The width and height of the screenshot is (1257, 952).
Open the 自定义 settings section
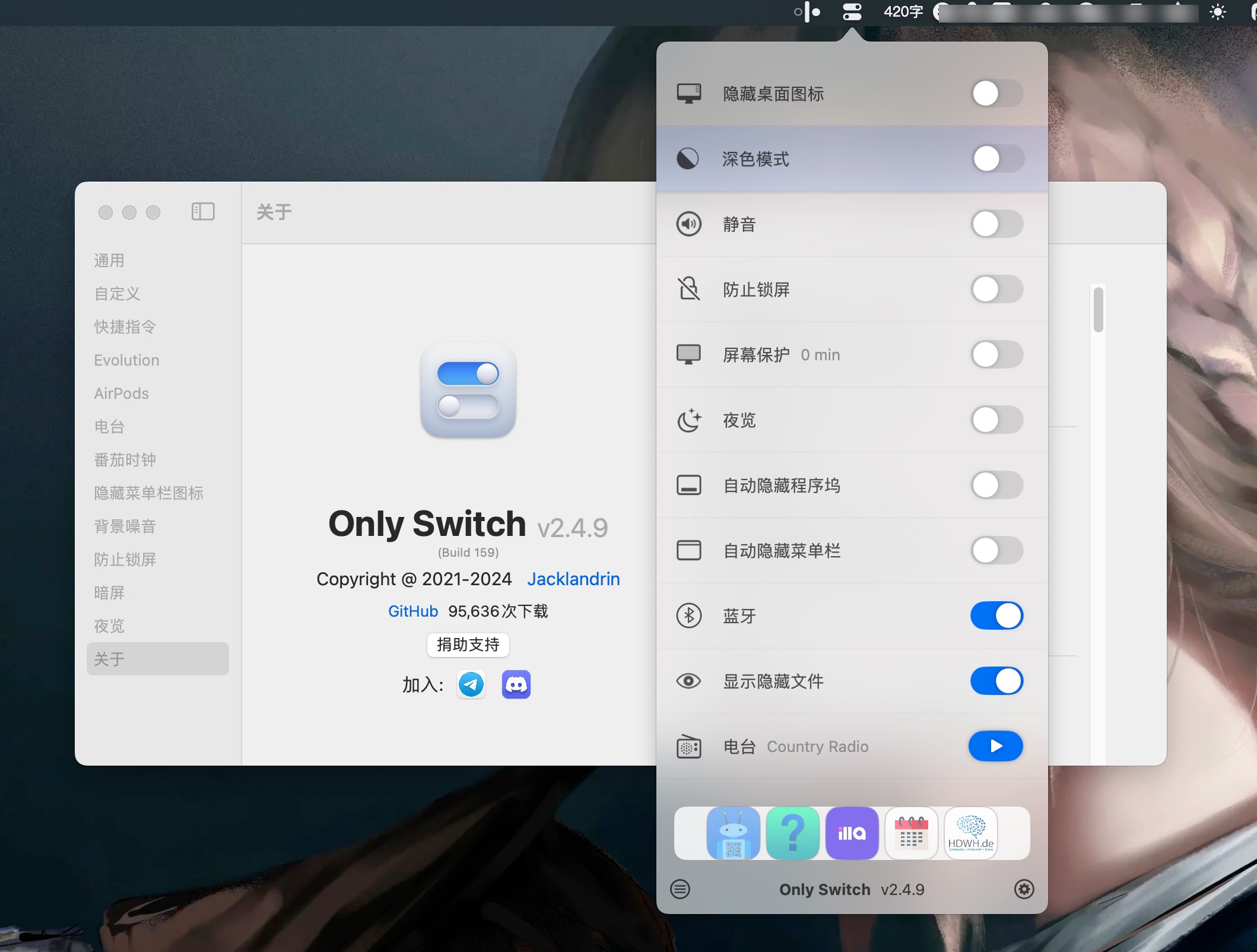(x=117, y=294)
